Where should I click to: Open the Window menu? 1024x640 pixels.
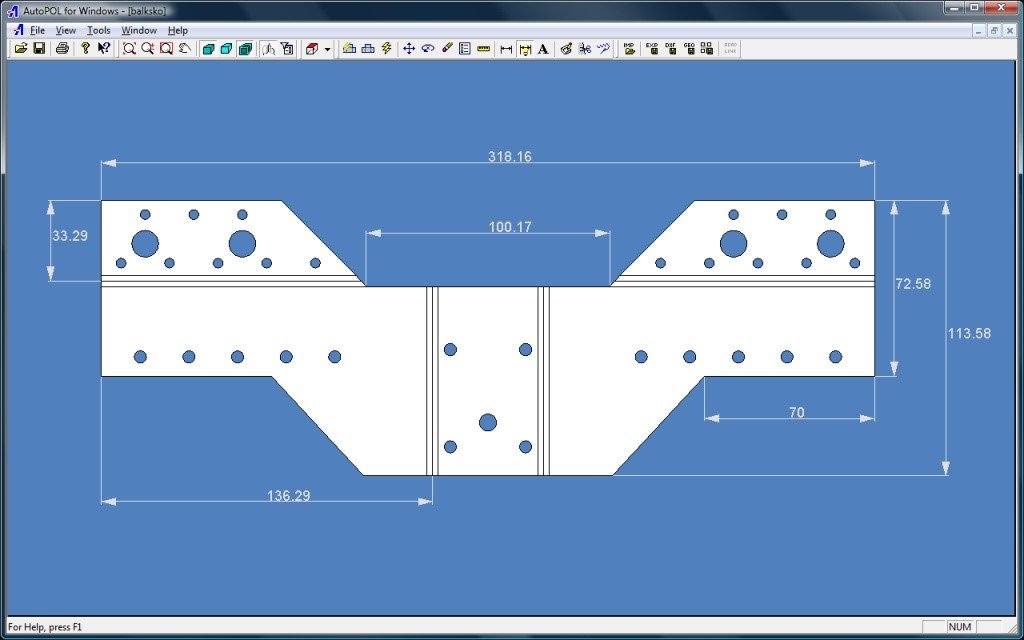click(x=139, y=30)
